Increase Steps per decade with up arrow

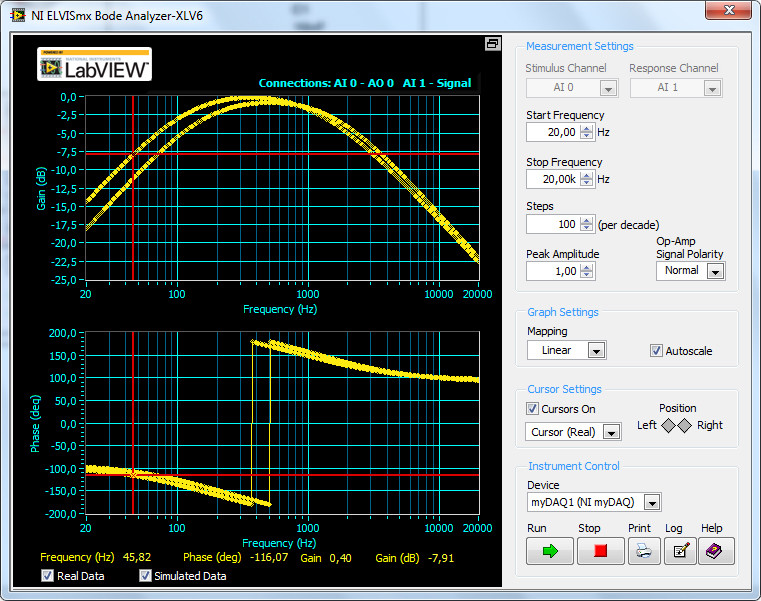(587, 221)
